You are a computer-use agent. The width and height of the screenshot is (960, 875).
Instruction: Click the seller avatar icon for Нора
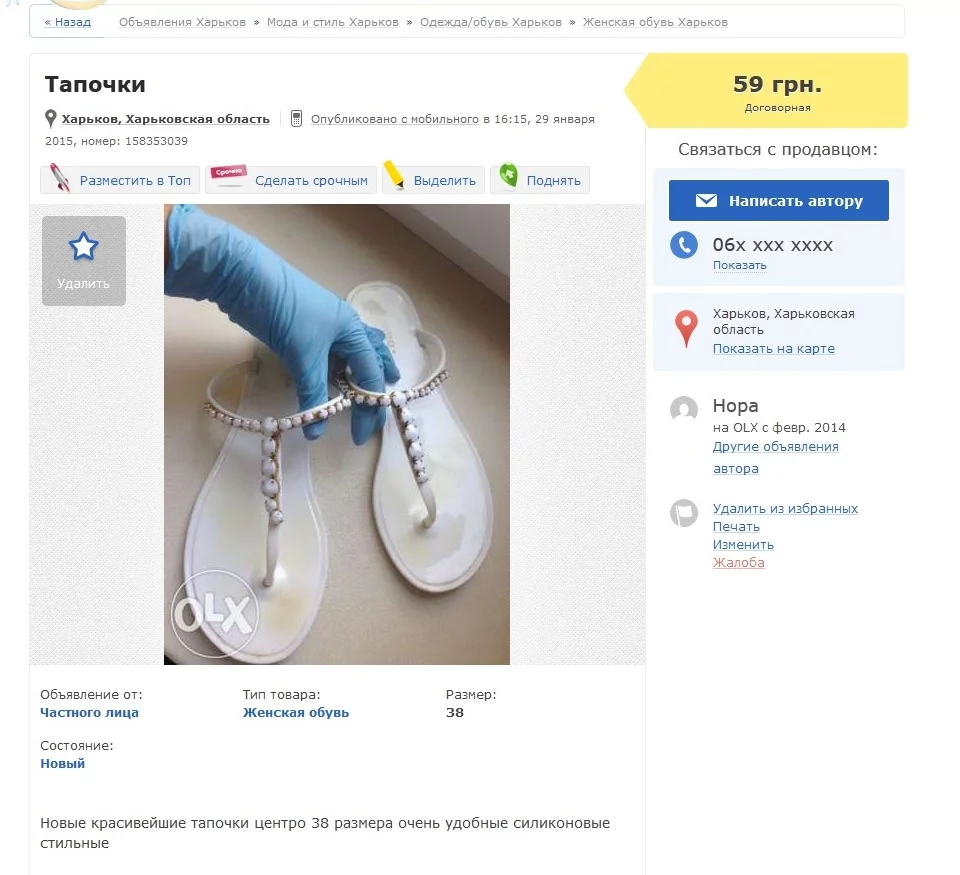(684, 409)
